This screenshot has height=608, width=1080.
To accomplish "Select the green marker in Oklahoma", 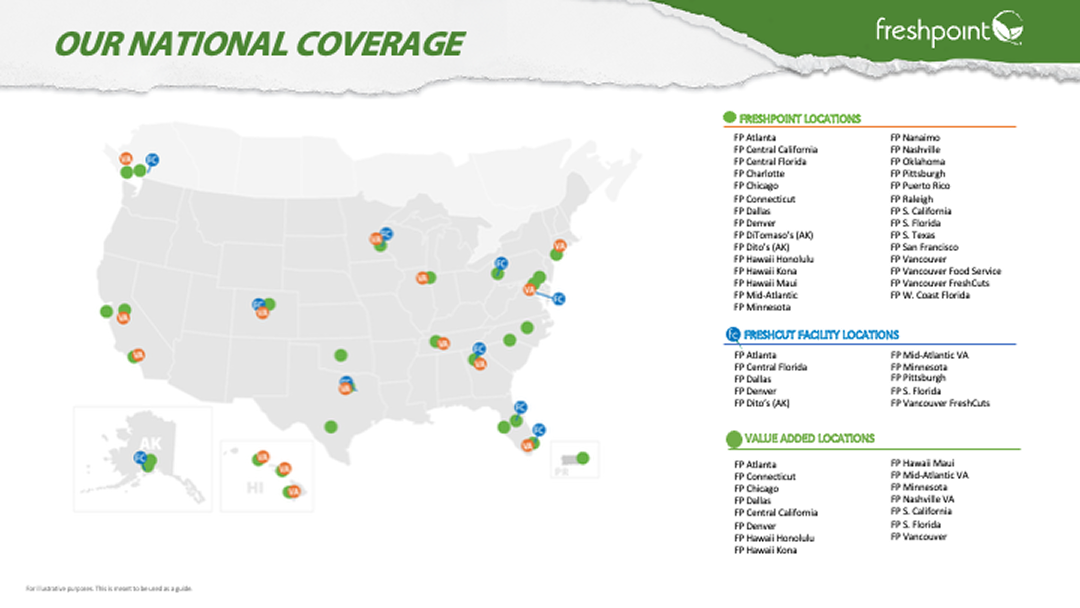I will (341, 355).
